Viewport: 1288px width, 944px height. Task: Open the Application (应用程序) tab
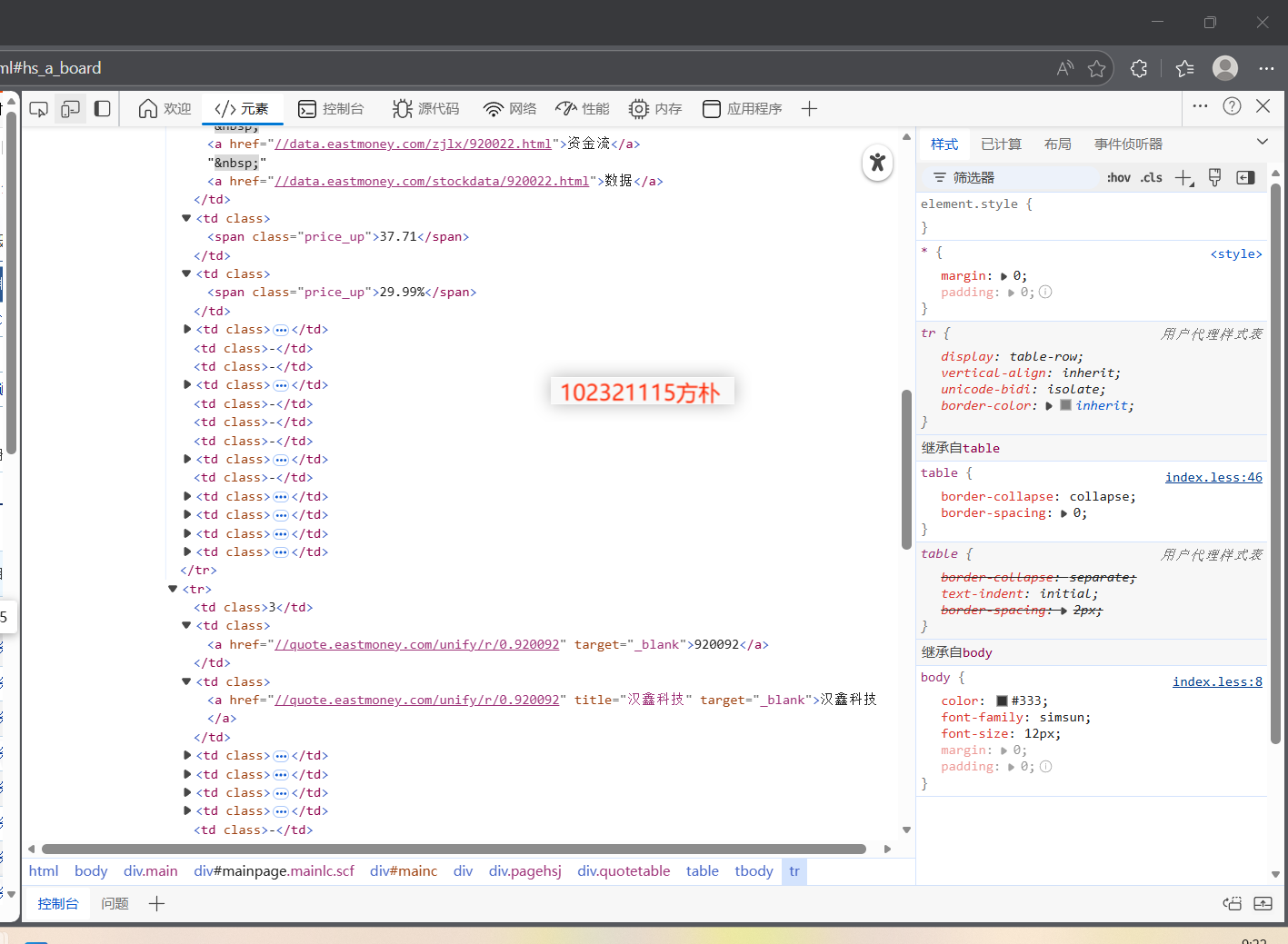[x=742, y=109]
